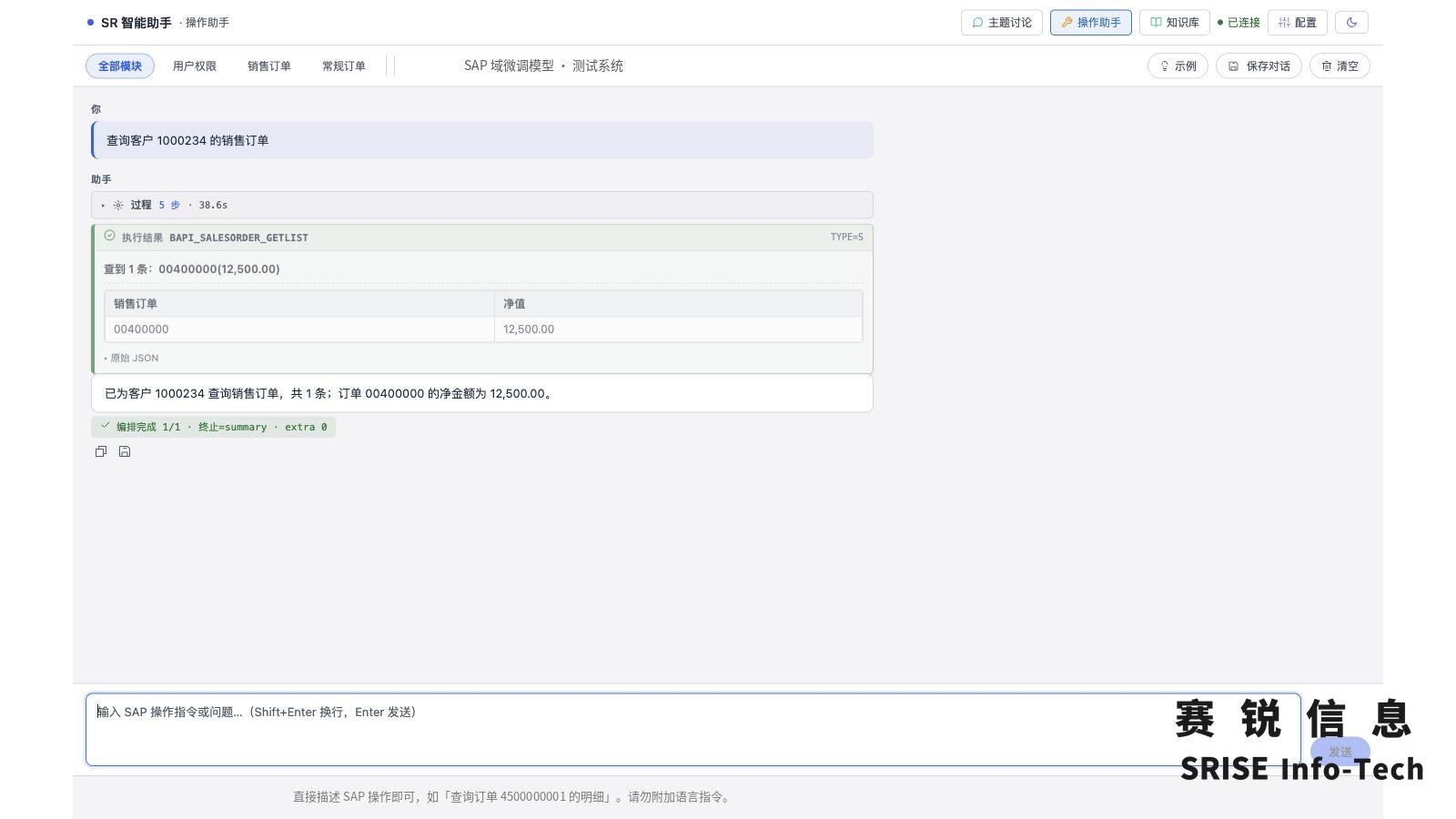Screen dimensions: 1456x819
Task: Save the assistant reply using the floppy disk icon
Action: coord(125,451)
